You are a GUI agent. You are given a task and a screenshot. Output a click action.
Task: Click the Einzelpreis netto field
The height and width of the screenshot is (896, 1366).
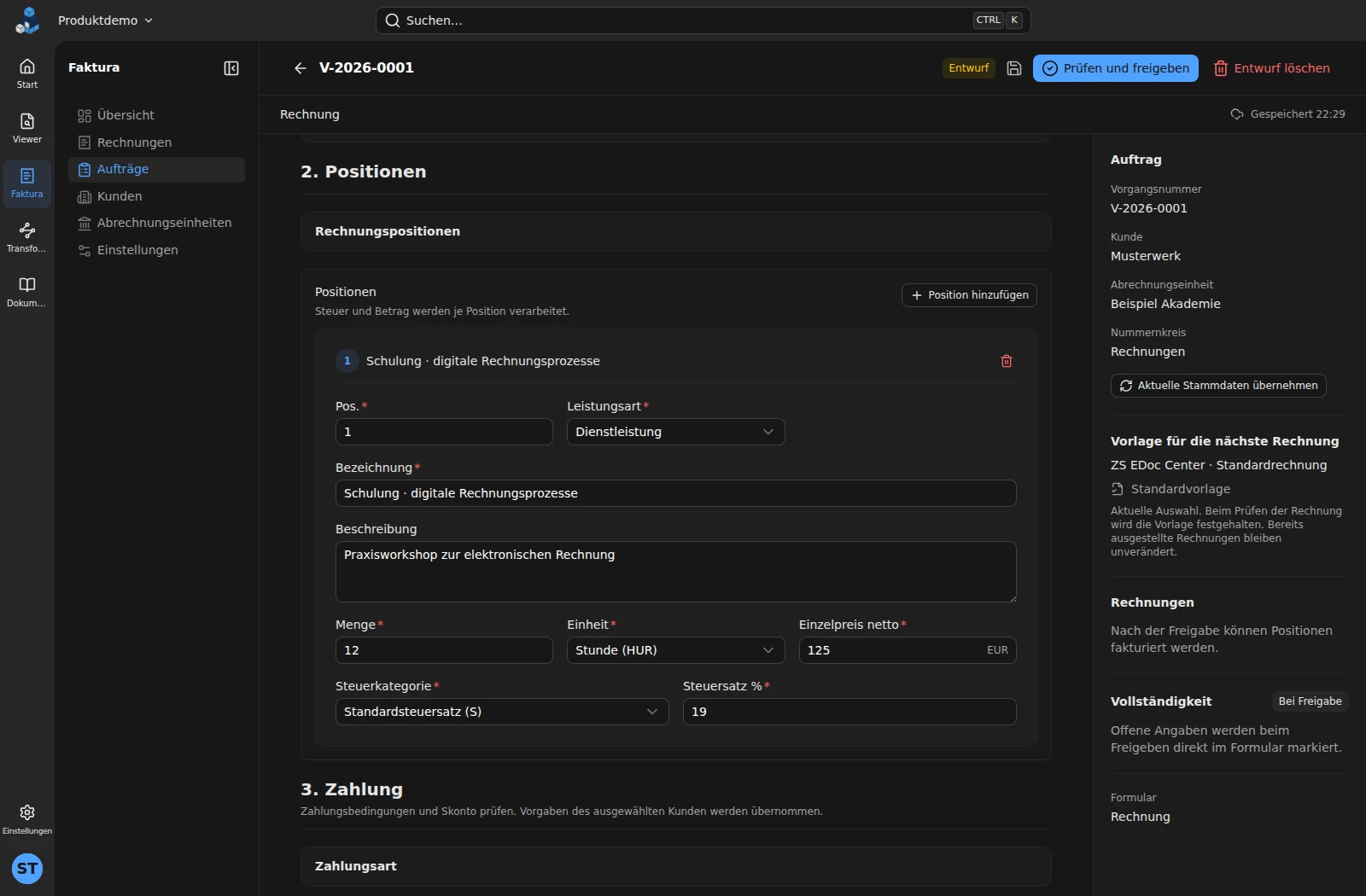[908, 650]
